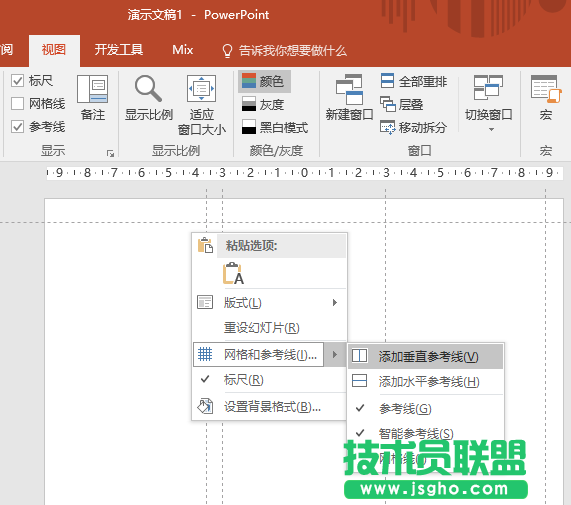Click the 网格和参考线 grid icon

coord(205,354)
